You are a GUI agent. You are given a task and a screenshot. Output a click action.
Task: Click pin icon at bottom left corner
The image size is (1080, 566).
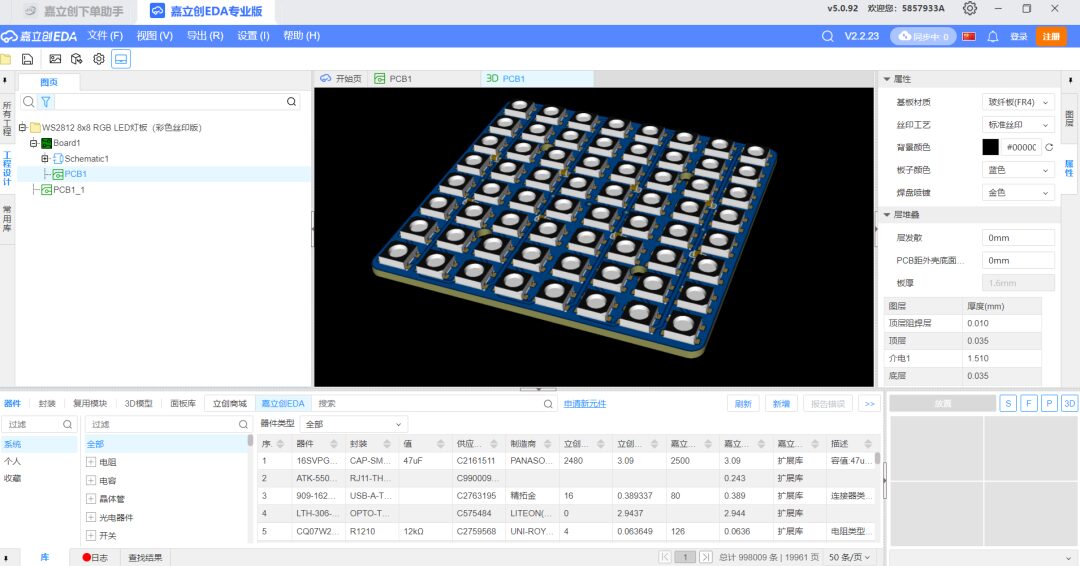click(x=5, y=557)
